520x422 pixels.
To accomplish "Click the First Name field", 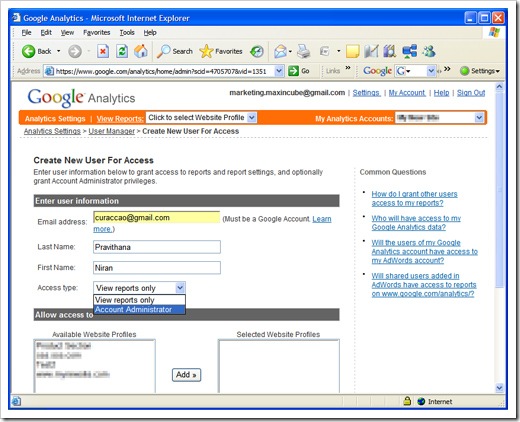I will [x=157, y=268].
